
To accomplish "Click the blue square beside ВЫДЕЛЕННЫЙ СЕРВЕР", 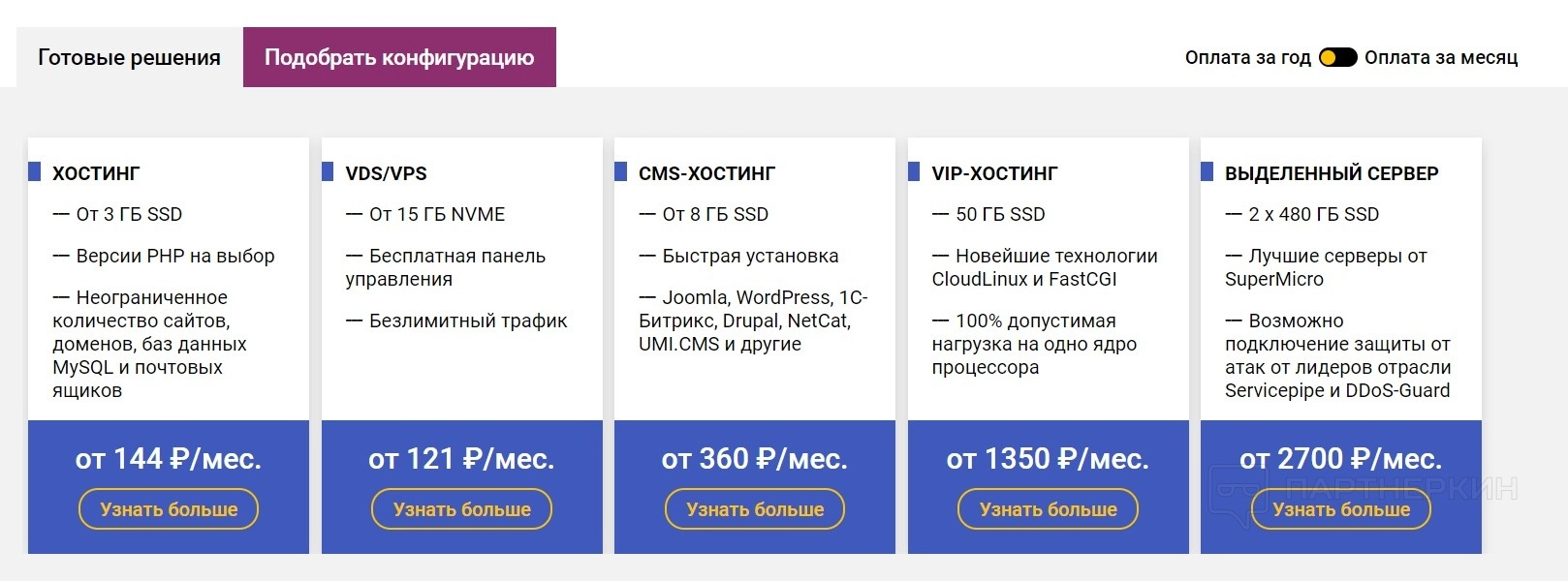I will [1207, 171].
